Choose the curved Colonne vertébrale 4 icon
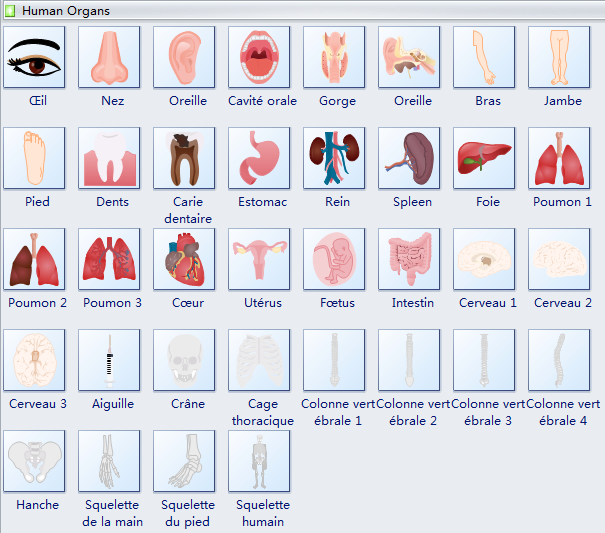 tap(559, 360)
